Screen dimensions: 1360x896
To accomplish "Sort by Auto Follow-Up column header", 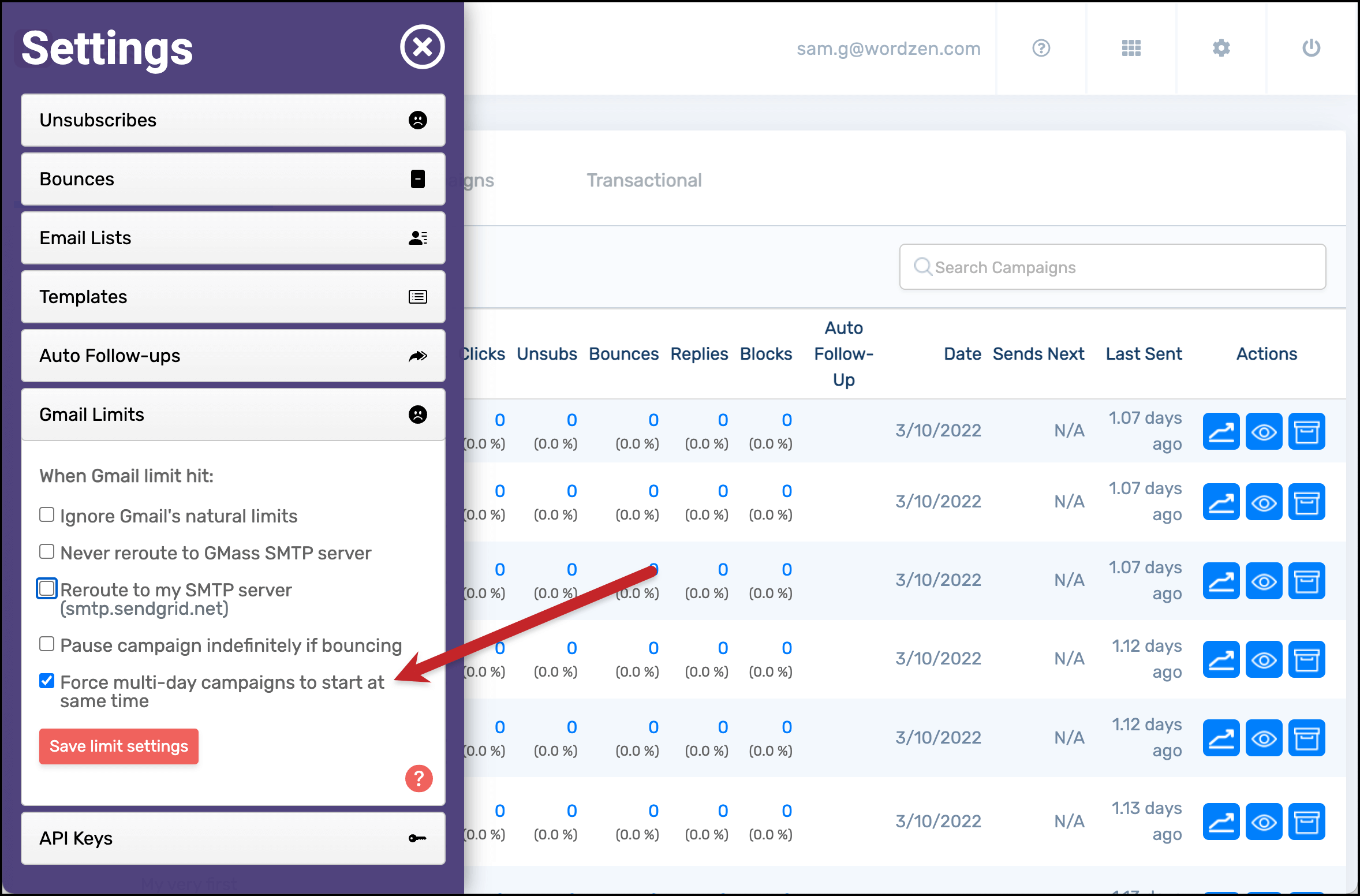I will tap(843, 354).
